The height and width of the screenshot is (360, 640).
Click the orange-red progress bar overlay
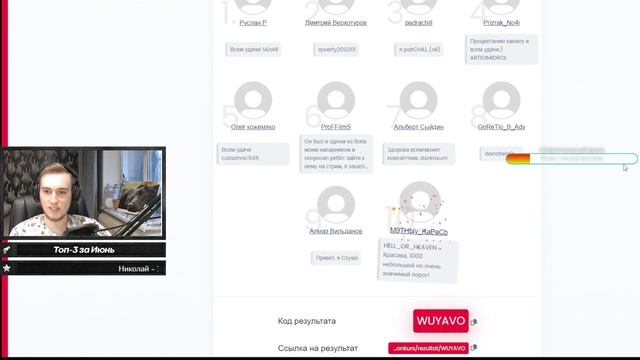pyautogui.click(x=572, y=158)
